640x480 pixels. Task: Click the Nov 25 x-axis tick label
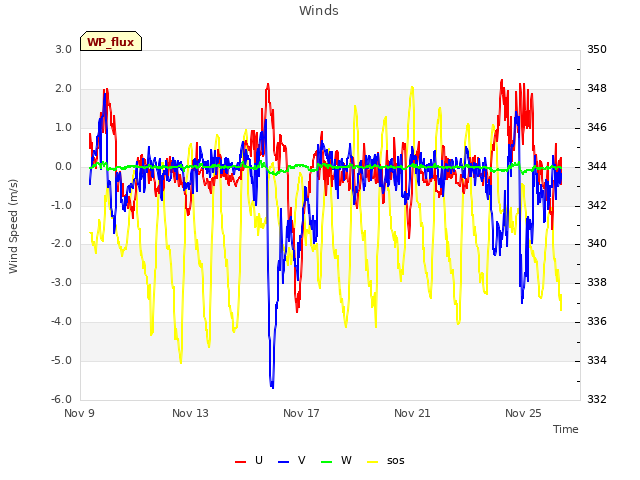523,413
